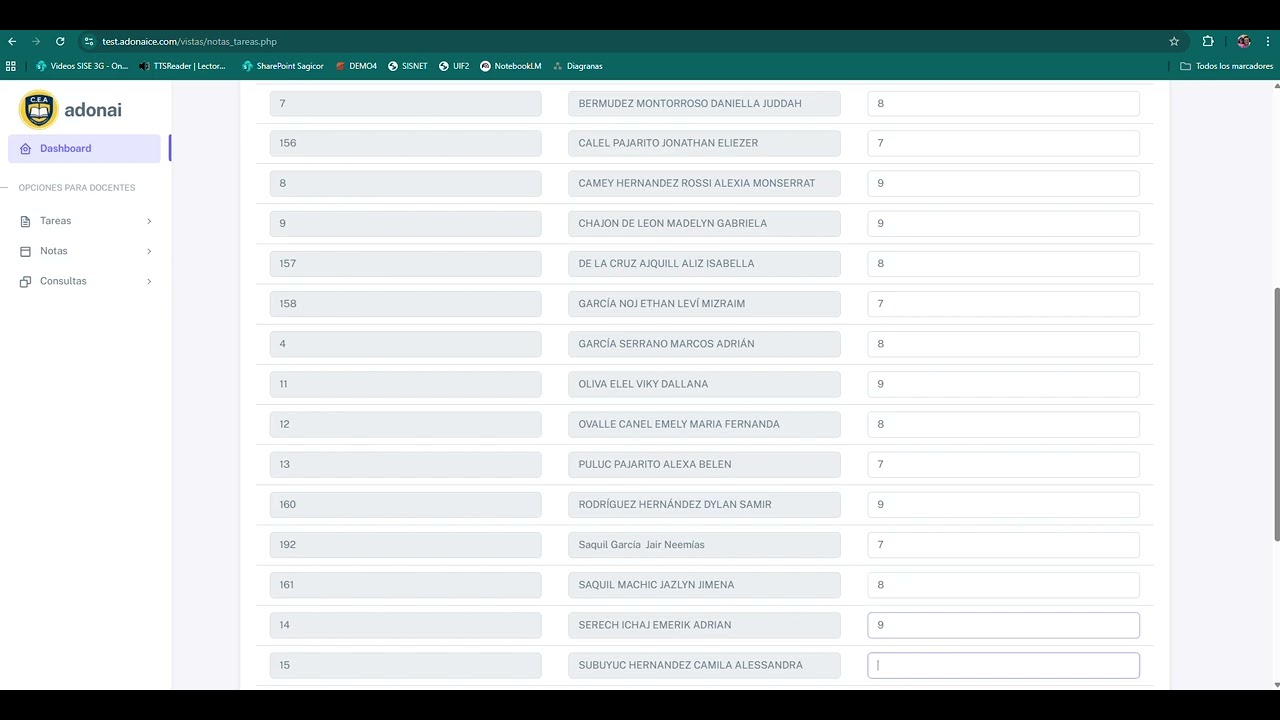Screen dimensions: 1280x720
Task: Click the address bar URL
Action: pyautogui.click(x=189, y=41)
